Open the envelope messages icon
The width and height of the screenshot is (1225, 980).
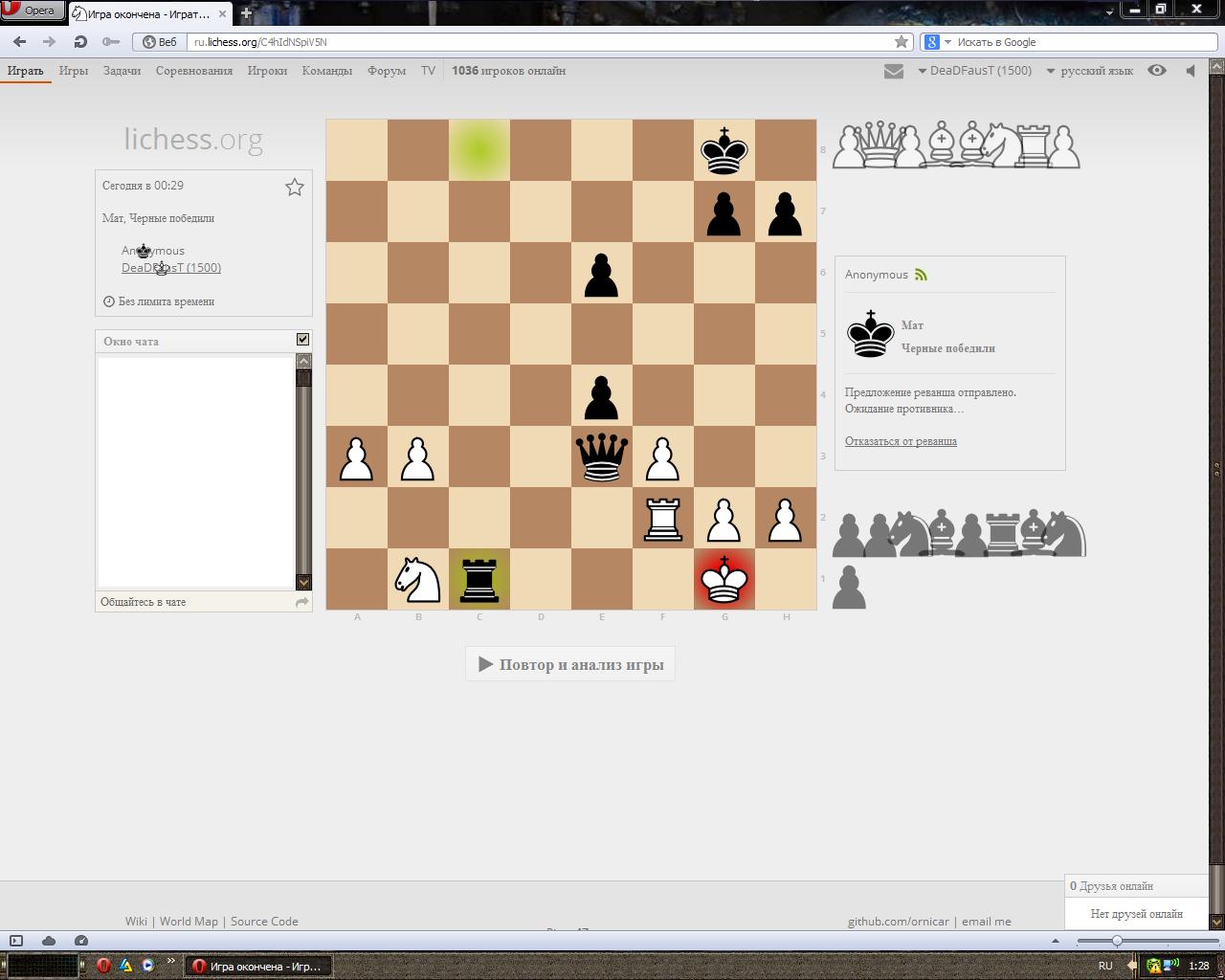[893, 71]
